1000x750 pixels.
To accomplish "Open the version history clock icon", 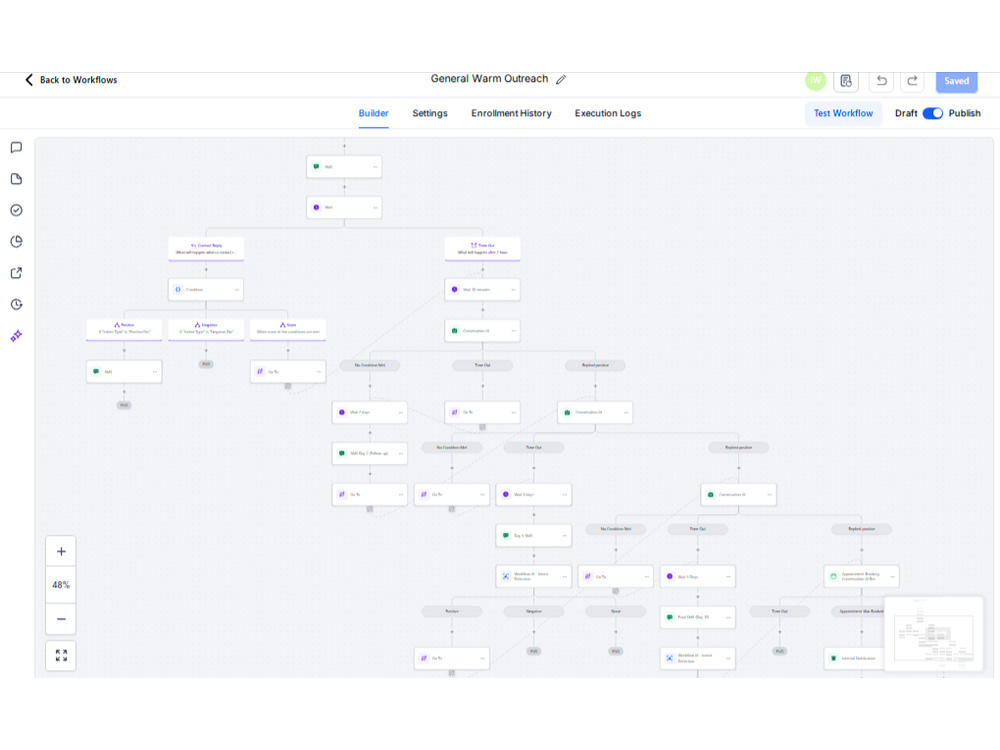I will click(17, 304).
